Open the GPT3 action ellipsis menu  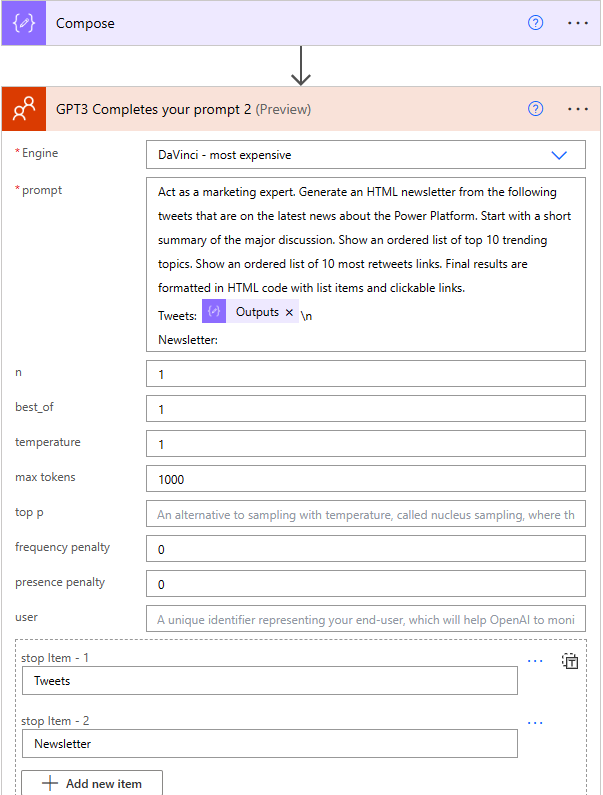tap(578, 109)
